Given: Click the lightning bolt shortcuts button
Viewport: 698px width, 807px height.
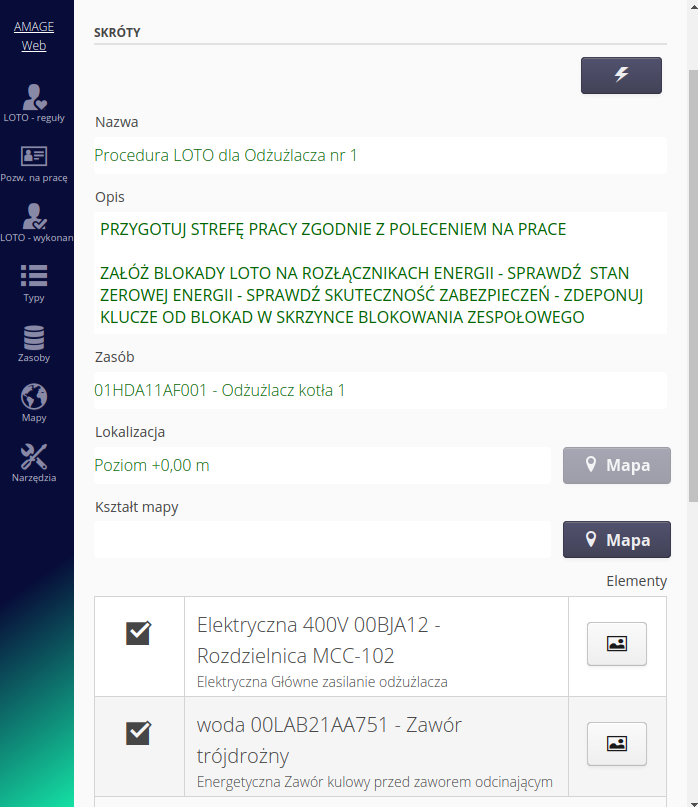Looking at the screenshot, I should 621,76.
